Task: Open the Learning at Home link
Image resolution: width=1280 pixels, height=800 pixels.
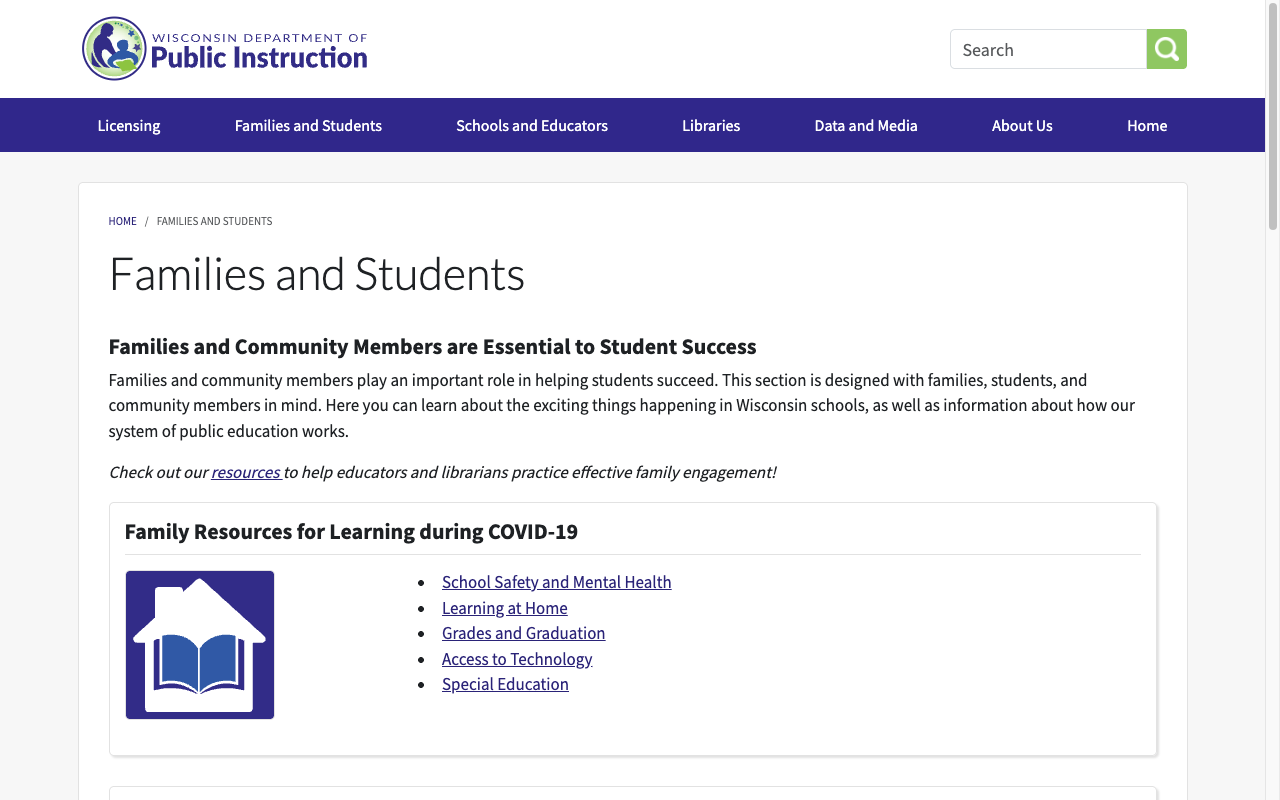Action: pos(505,608)
